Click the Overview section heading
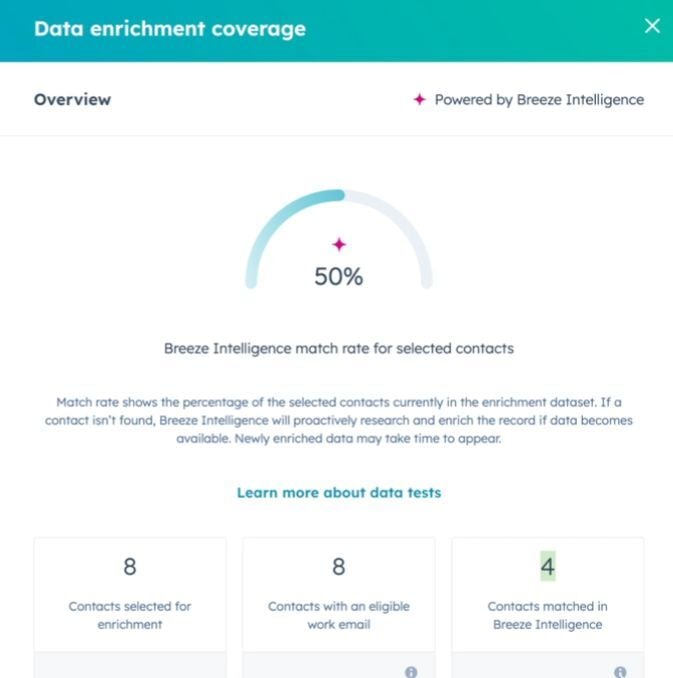The height and width of the screenshot is (678, 673). click(x=73, y=100)
